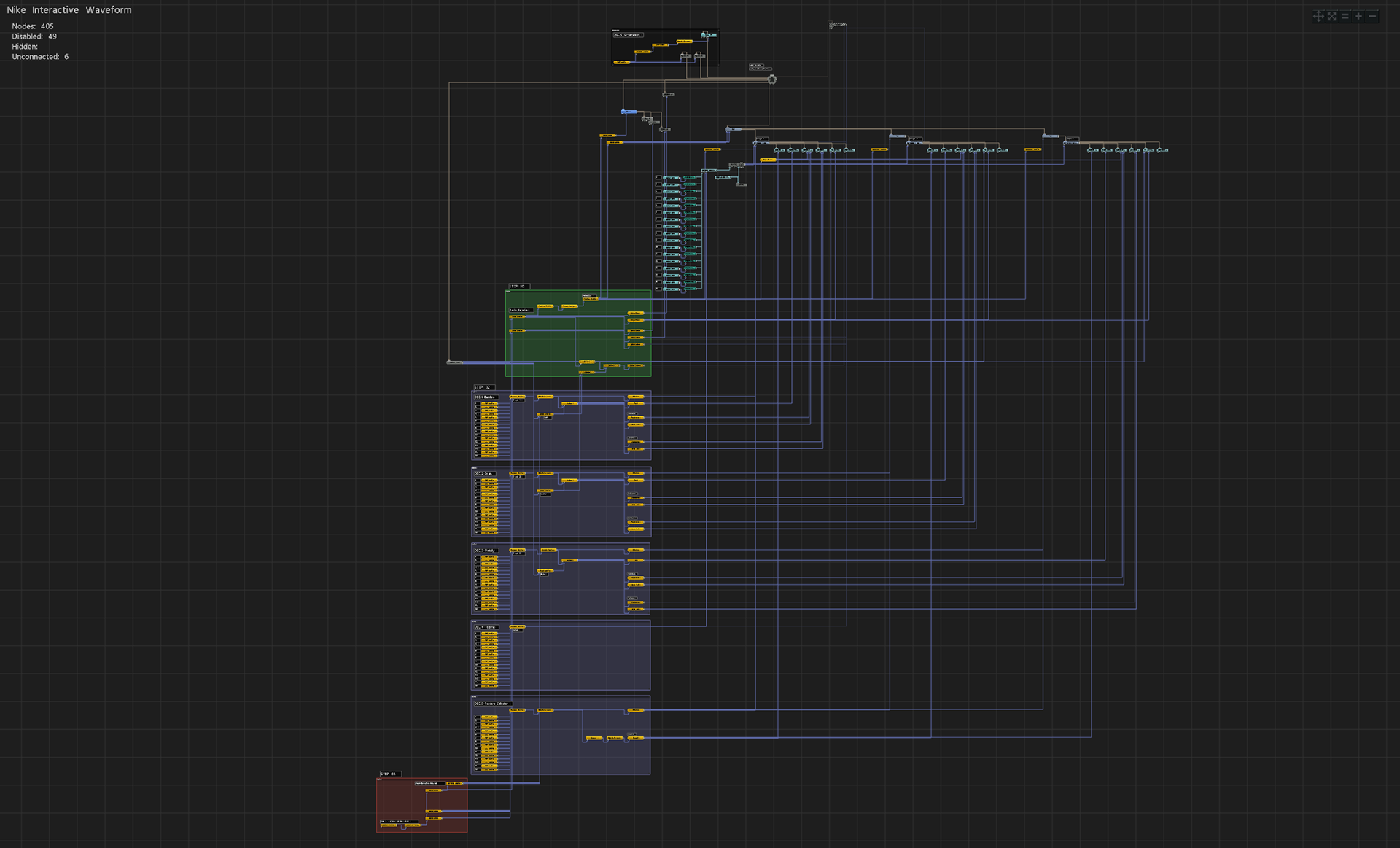Zoom out with the minus icon
Viewport: 1400px width, 848px height.
click(1372, 16)
